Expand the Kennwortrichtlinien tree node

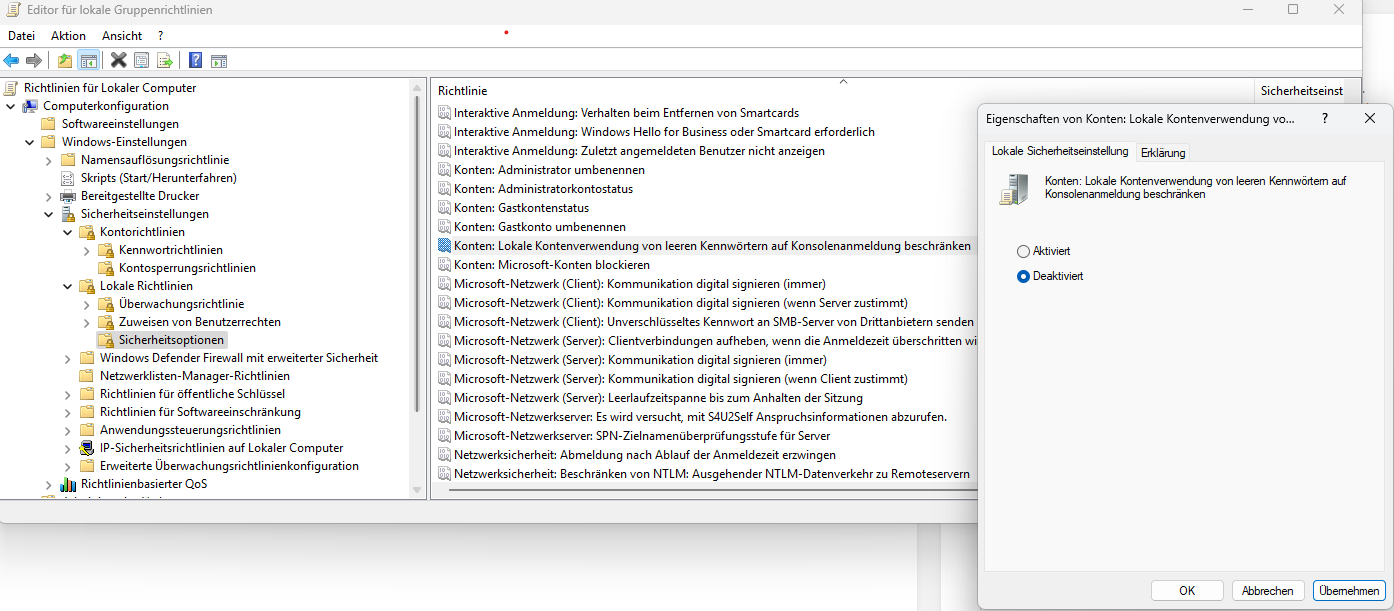[87, 250]
